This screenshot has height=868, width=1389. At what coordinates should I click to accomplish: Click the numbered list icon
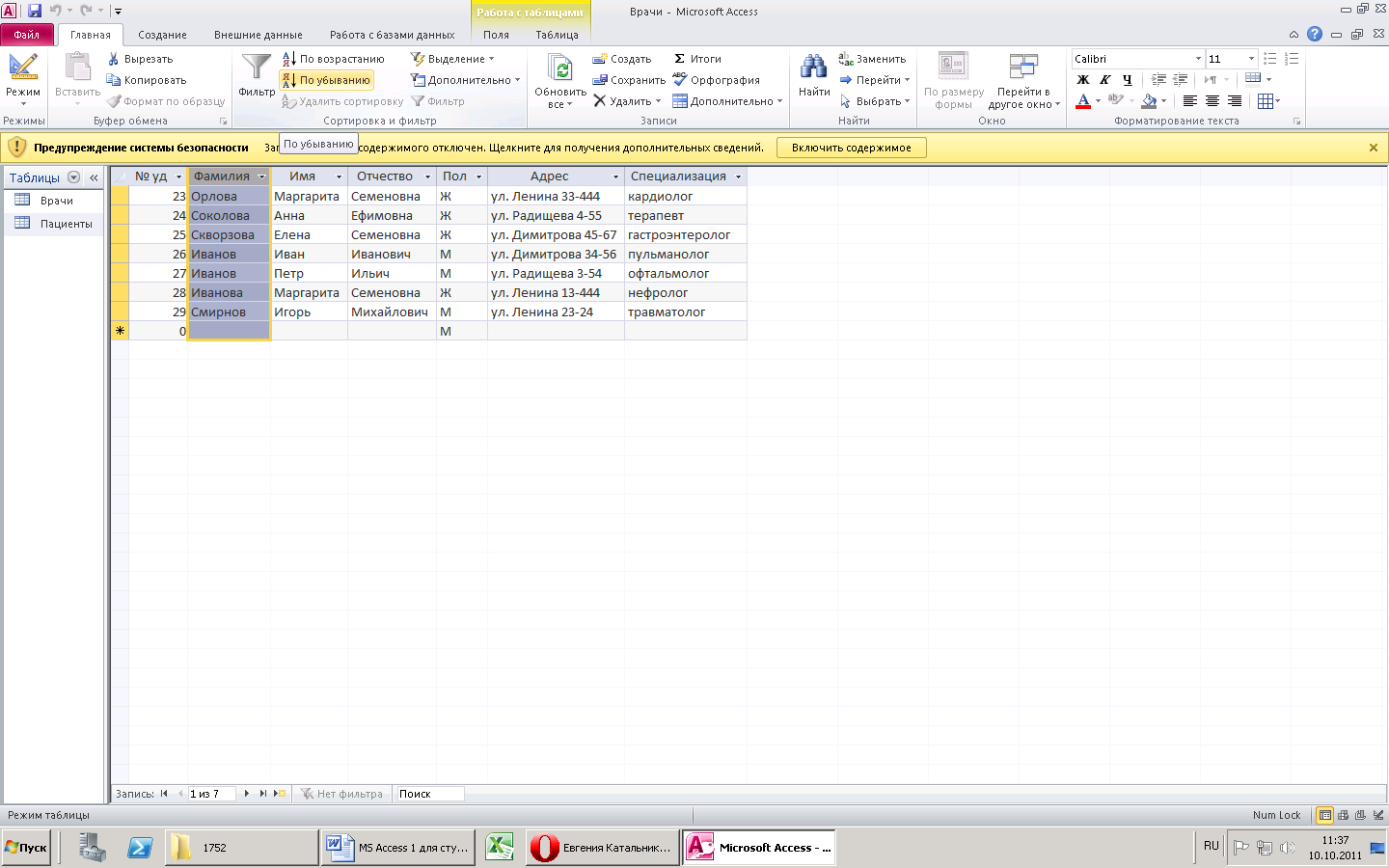tap(1292, 59)
